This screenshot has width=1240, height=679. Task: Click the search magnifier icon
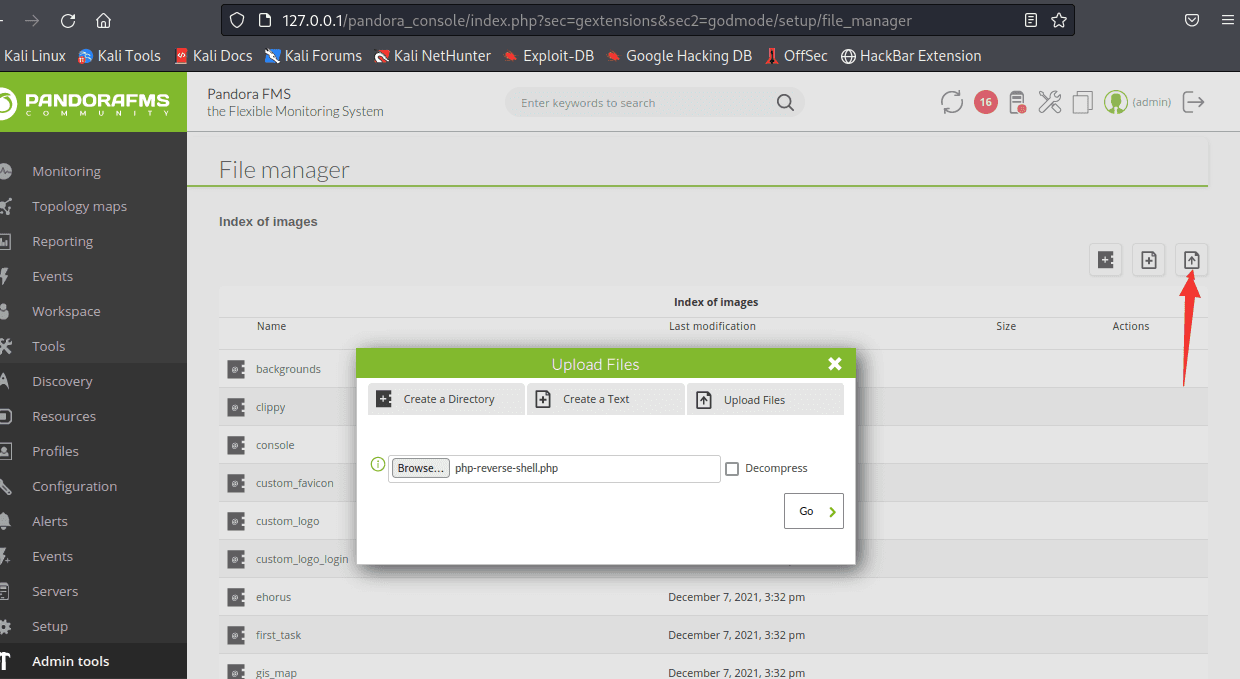(x=785, y=103)
